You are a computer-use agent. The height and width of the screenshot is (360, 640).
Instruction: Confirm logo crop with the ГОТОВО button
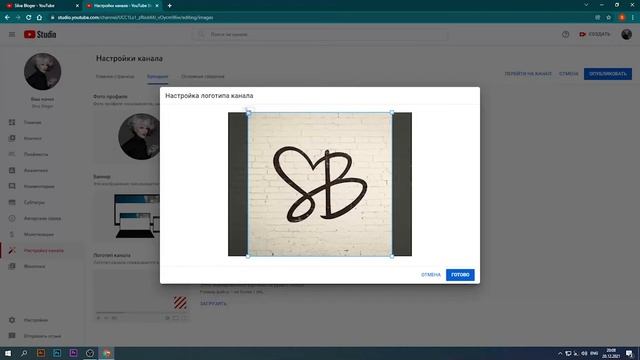click(x=460, y=275)
